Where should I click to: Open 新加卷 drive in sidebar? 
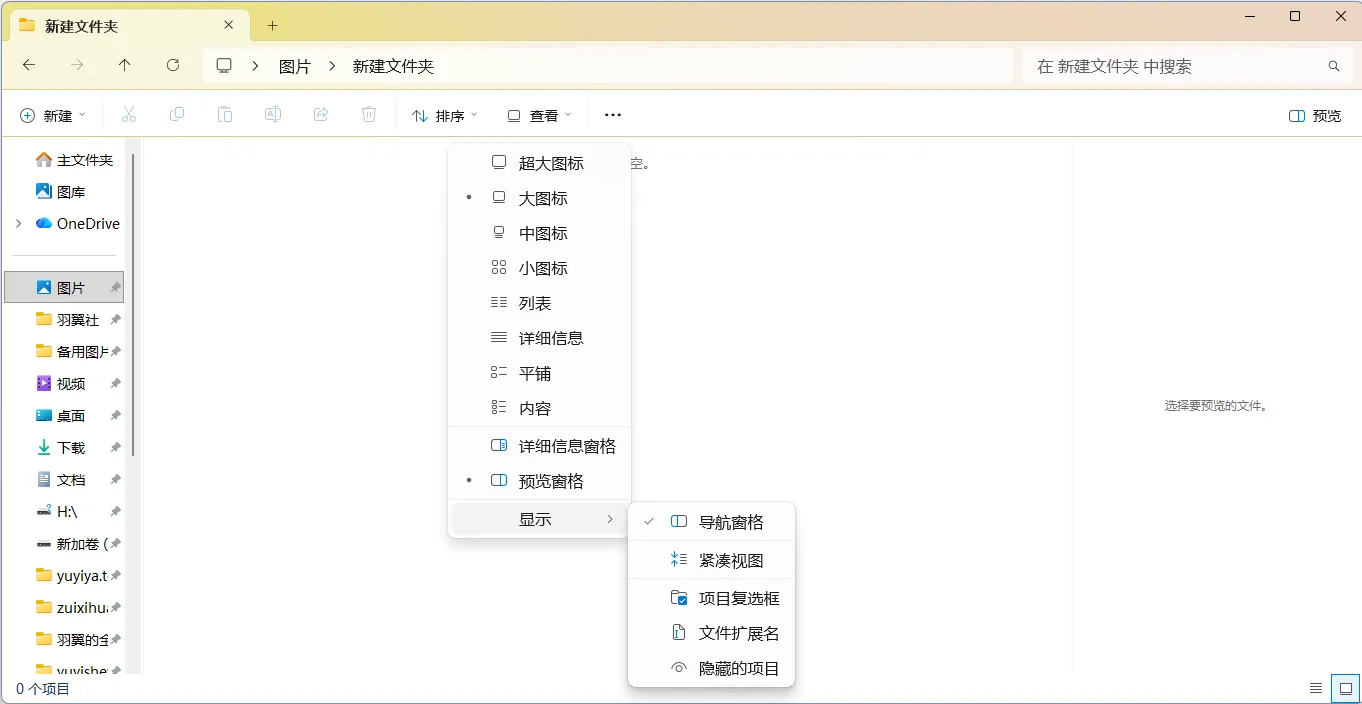click(x=73, y=544)
